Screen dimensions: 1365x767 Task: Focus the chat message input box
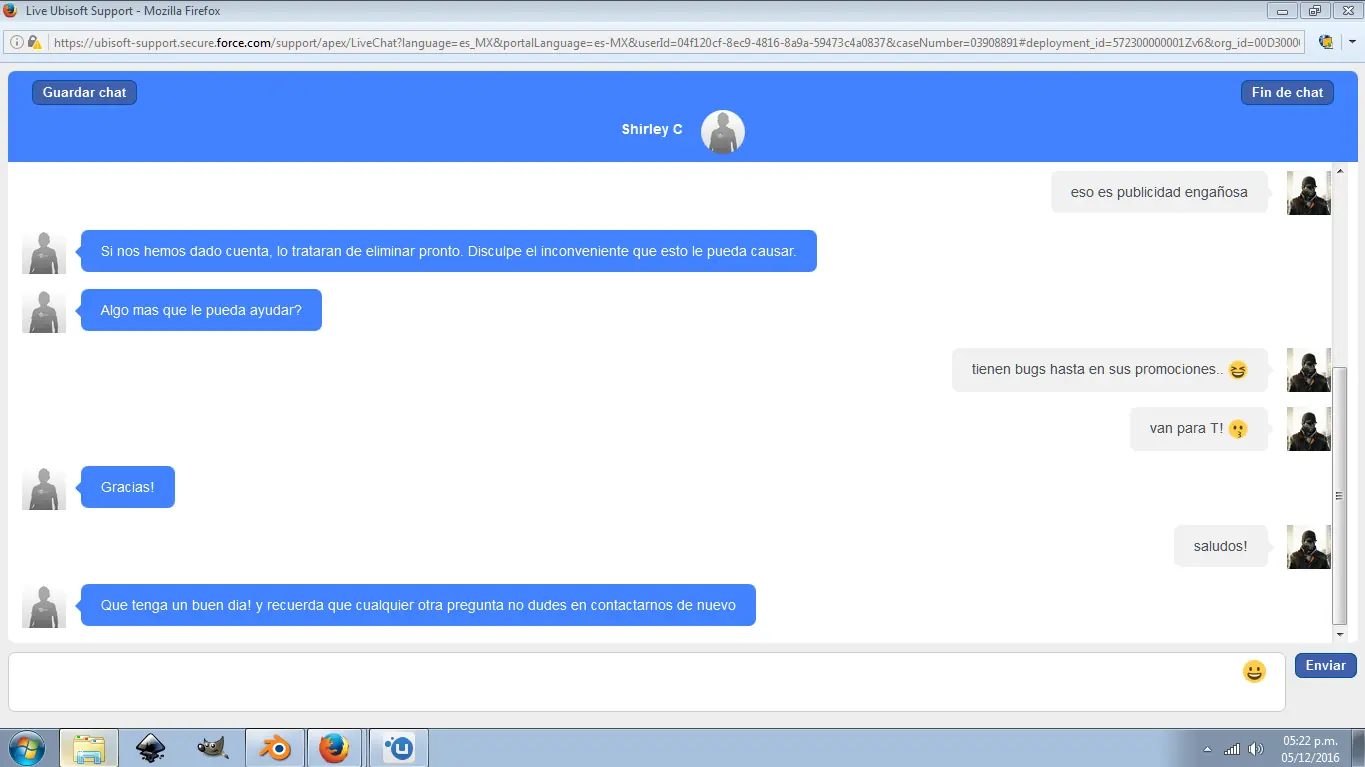pos(646,682)
